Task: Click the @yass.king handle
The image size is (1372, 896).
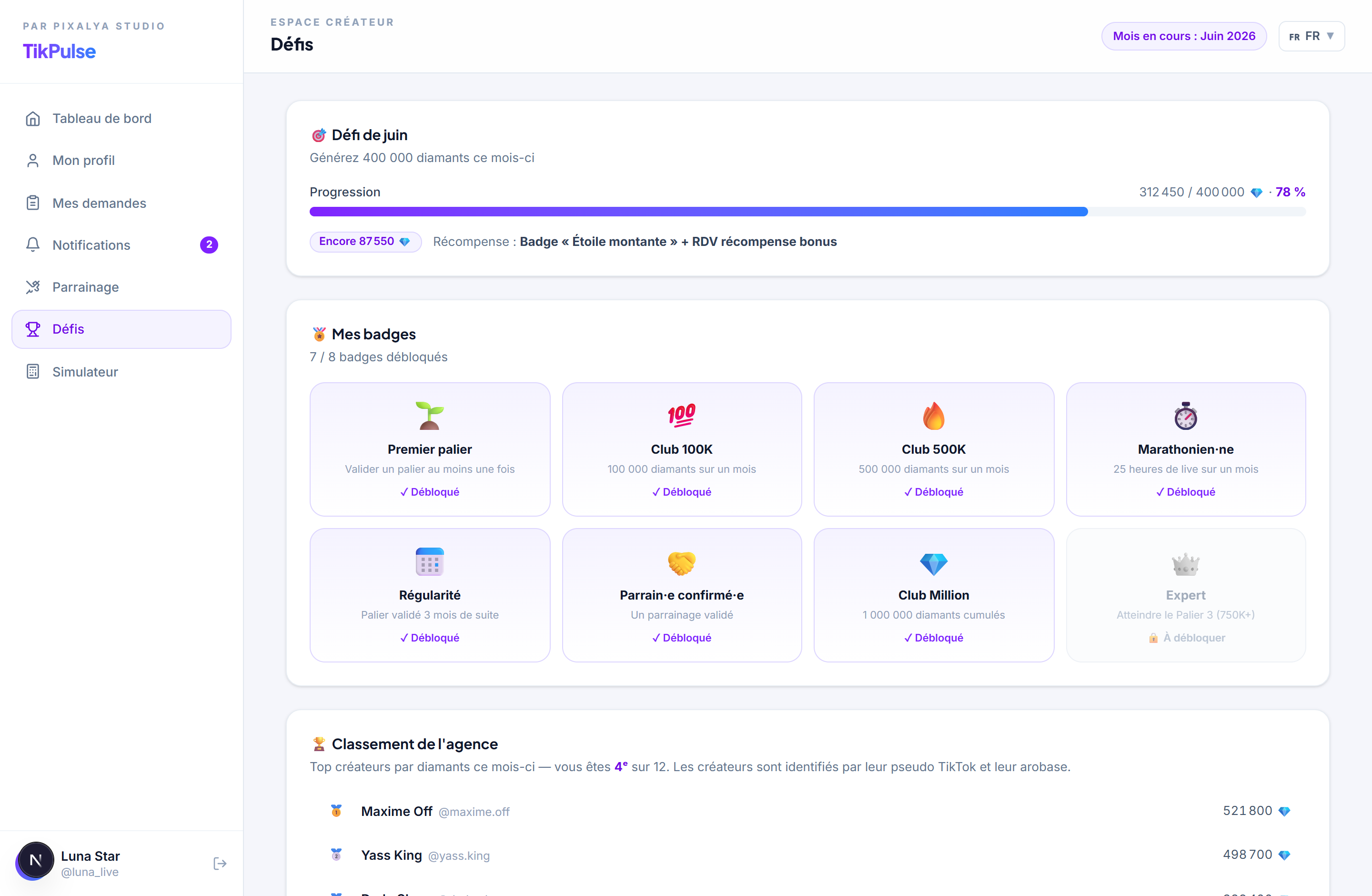Action: [x=459, y=855]
